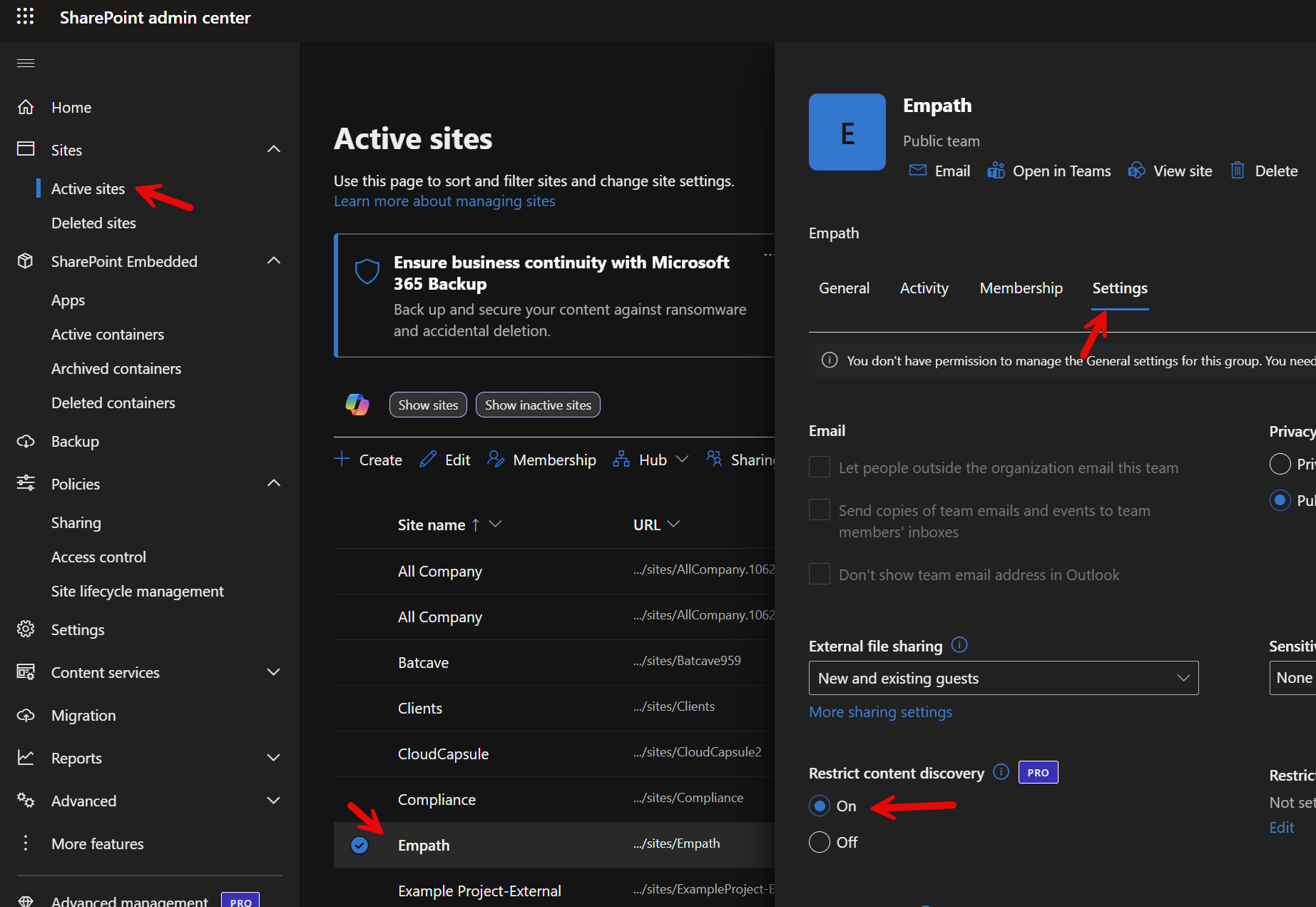This screenshot has height=907, width=1316.
Task: Click the Copilot logo icon
Action: pos(357,405)
